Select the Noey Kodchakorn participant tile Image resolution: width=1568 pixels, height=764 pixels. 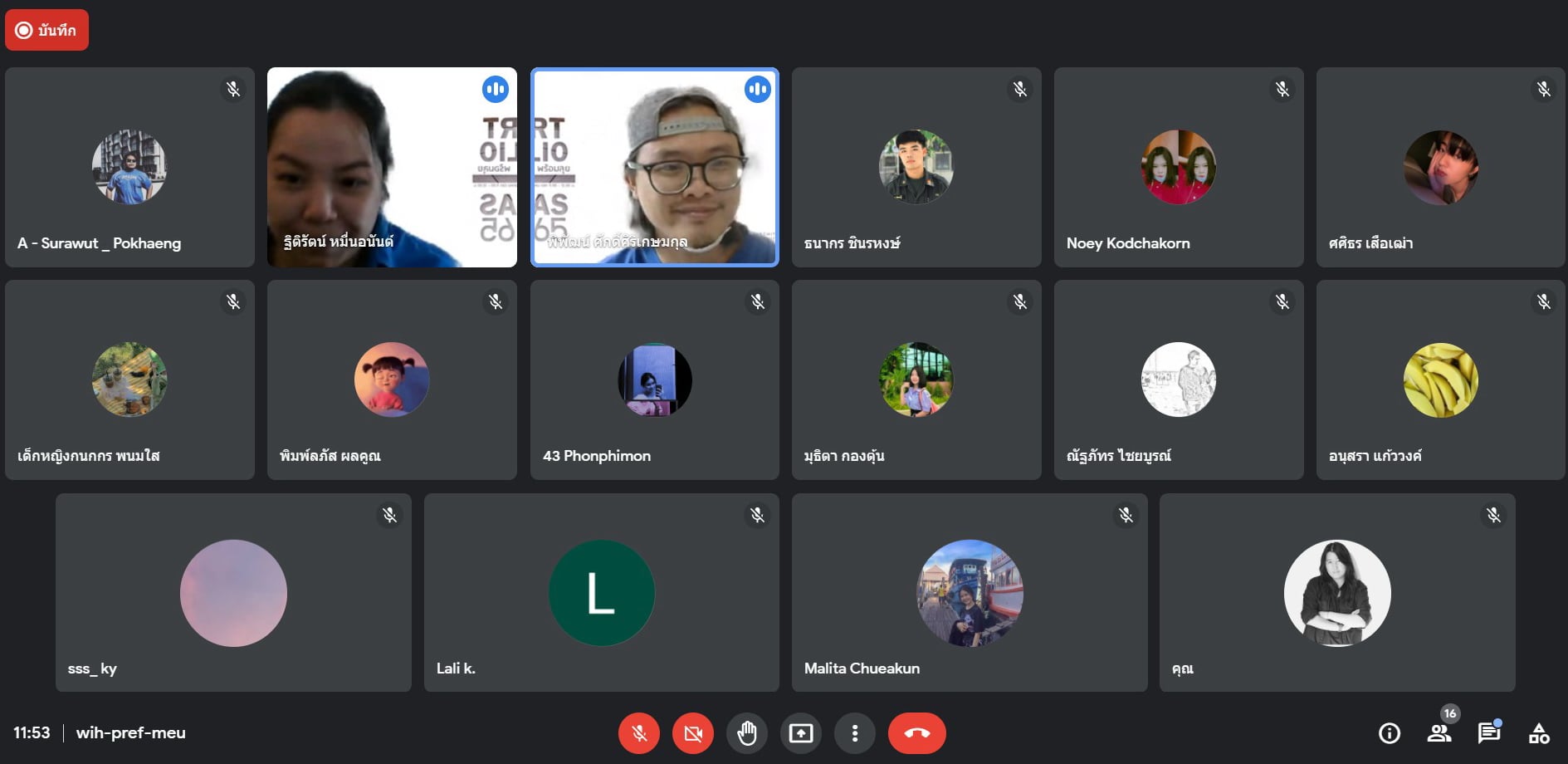pos(1178,167)
